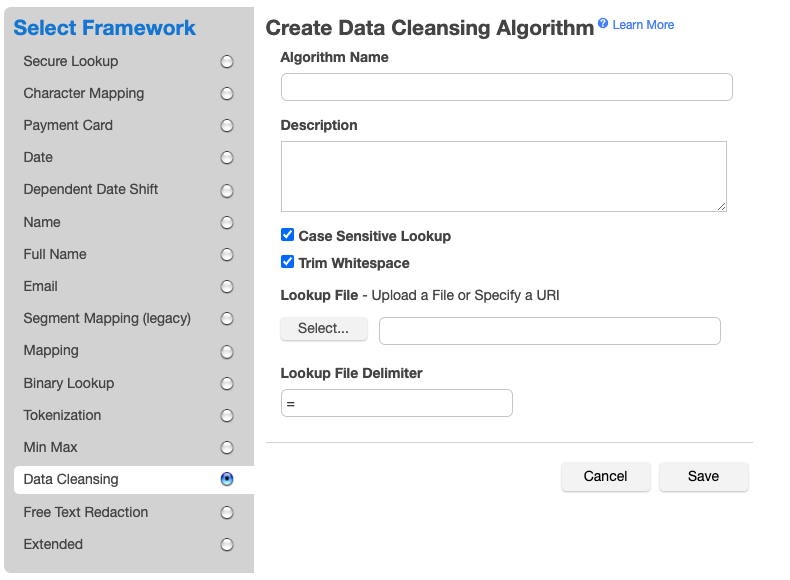Uncheck Case Sensitive Lookup checkbox
The height and width of the screenshot is (580, 790).
coord(288,235)
